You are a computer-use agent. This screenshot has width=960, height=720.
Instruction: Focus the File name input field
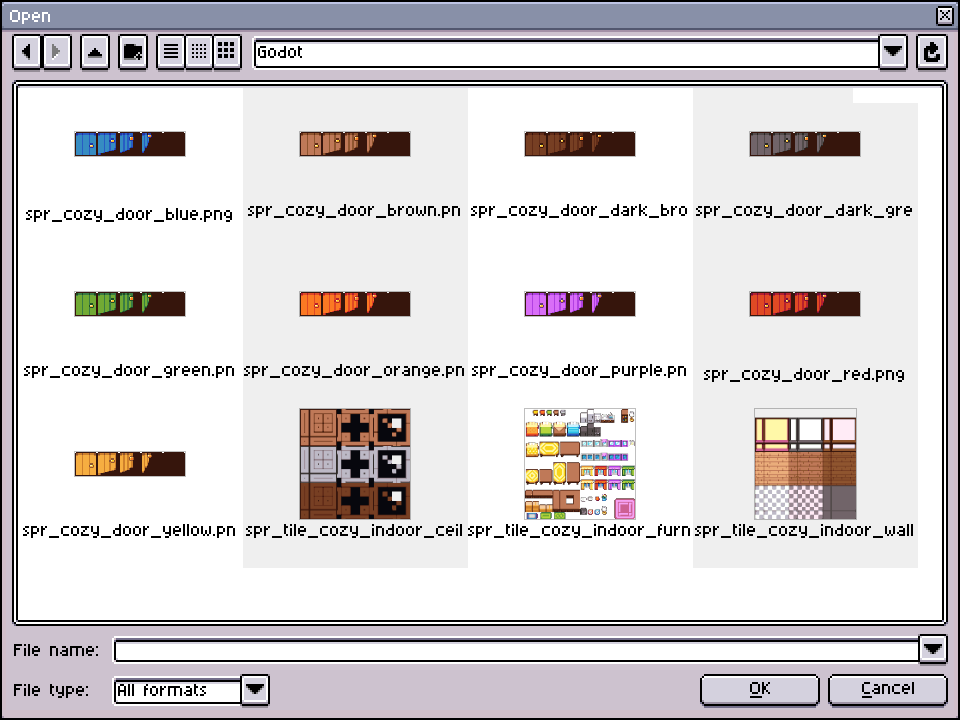pos(516,650)
